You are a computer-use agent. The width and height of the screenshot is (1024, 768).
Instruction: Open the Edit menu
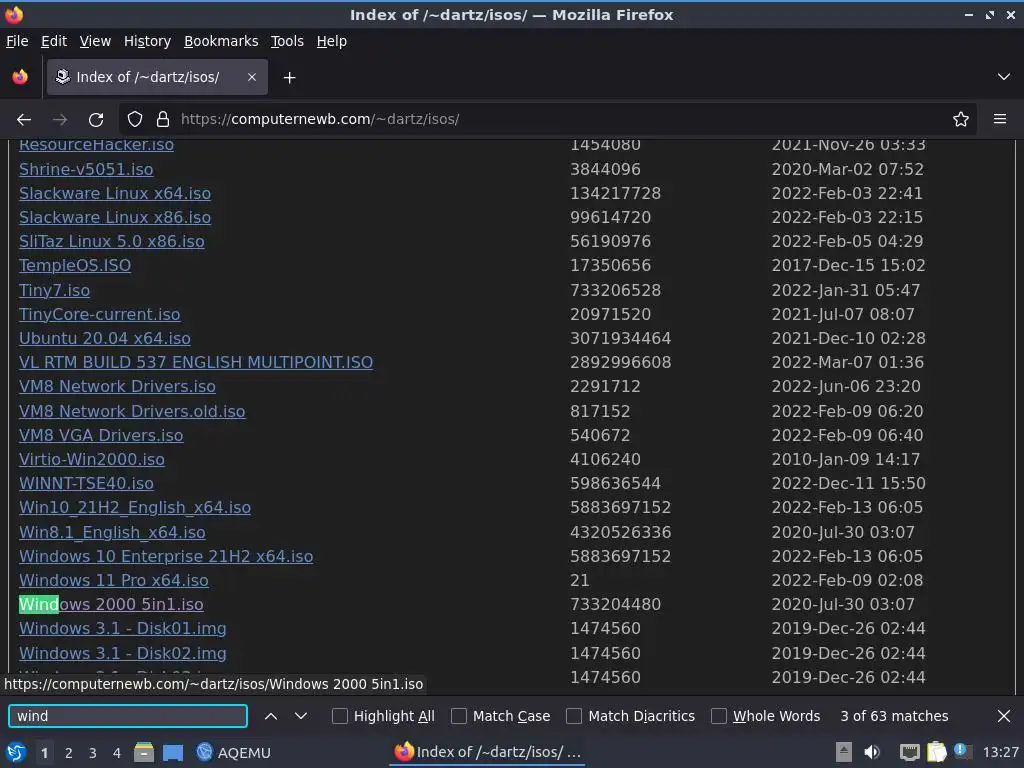[54, 41]
